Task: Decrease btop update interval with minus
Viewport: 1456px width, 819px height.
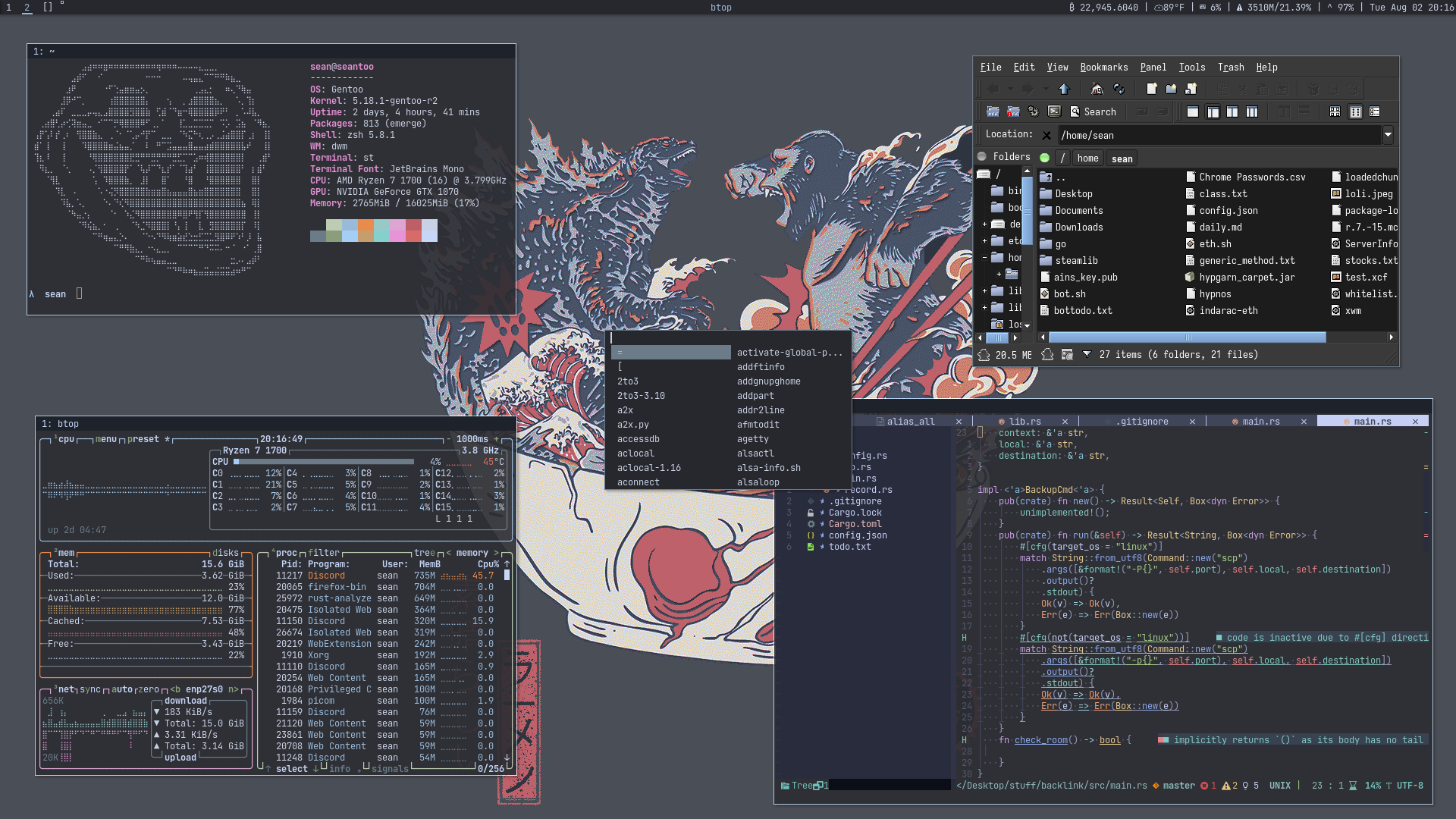Action: [448, 439]
